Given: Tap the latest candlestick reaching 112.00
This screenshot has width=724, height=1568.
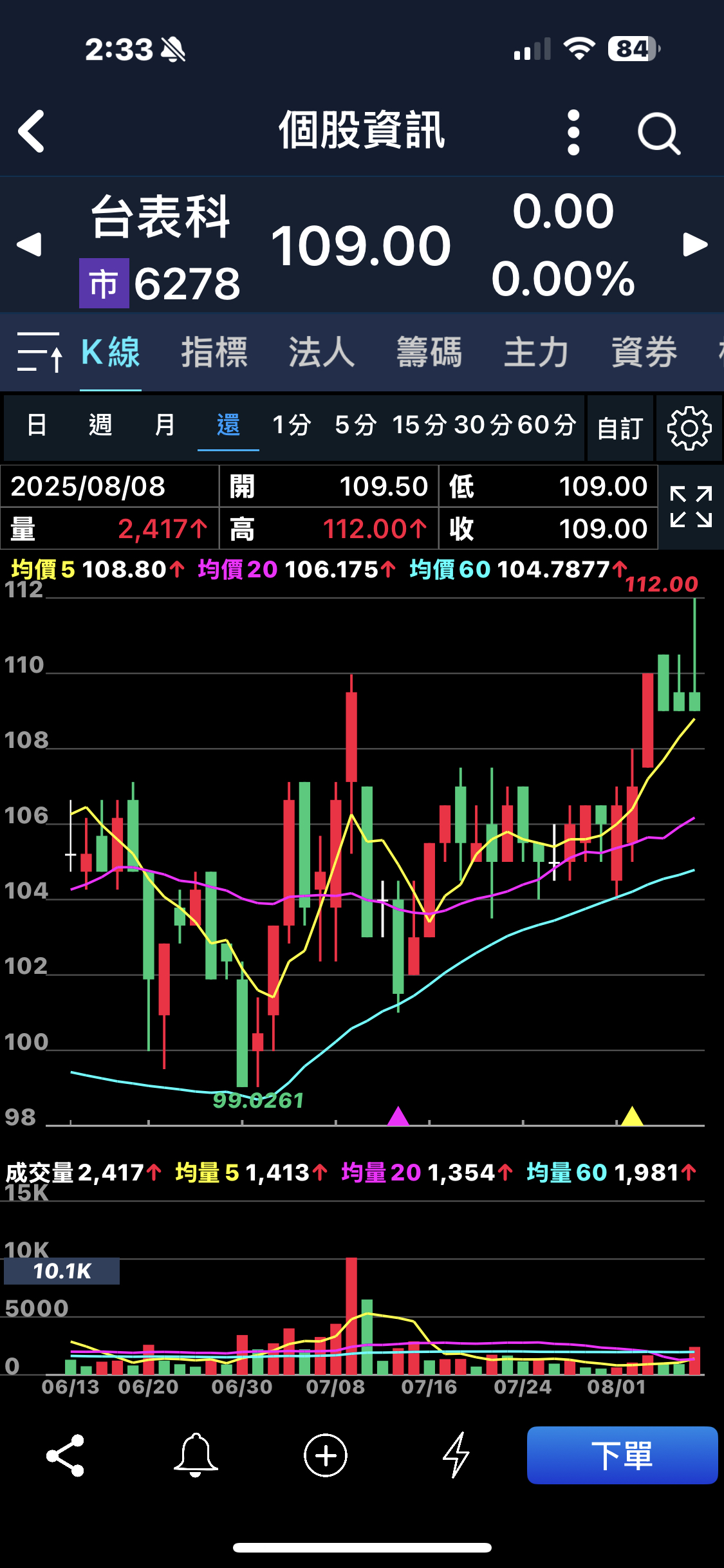Looking at the screenshot, I should coord(695,655).
